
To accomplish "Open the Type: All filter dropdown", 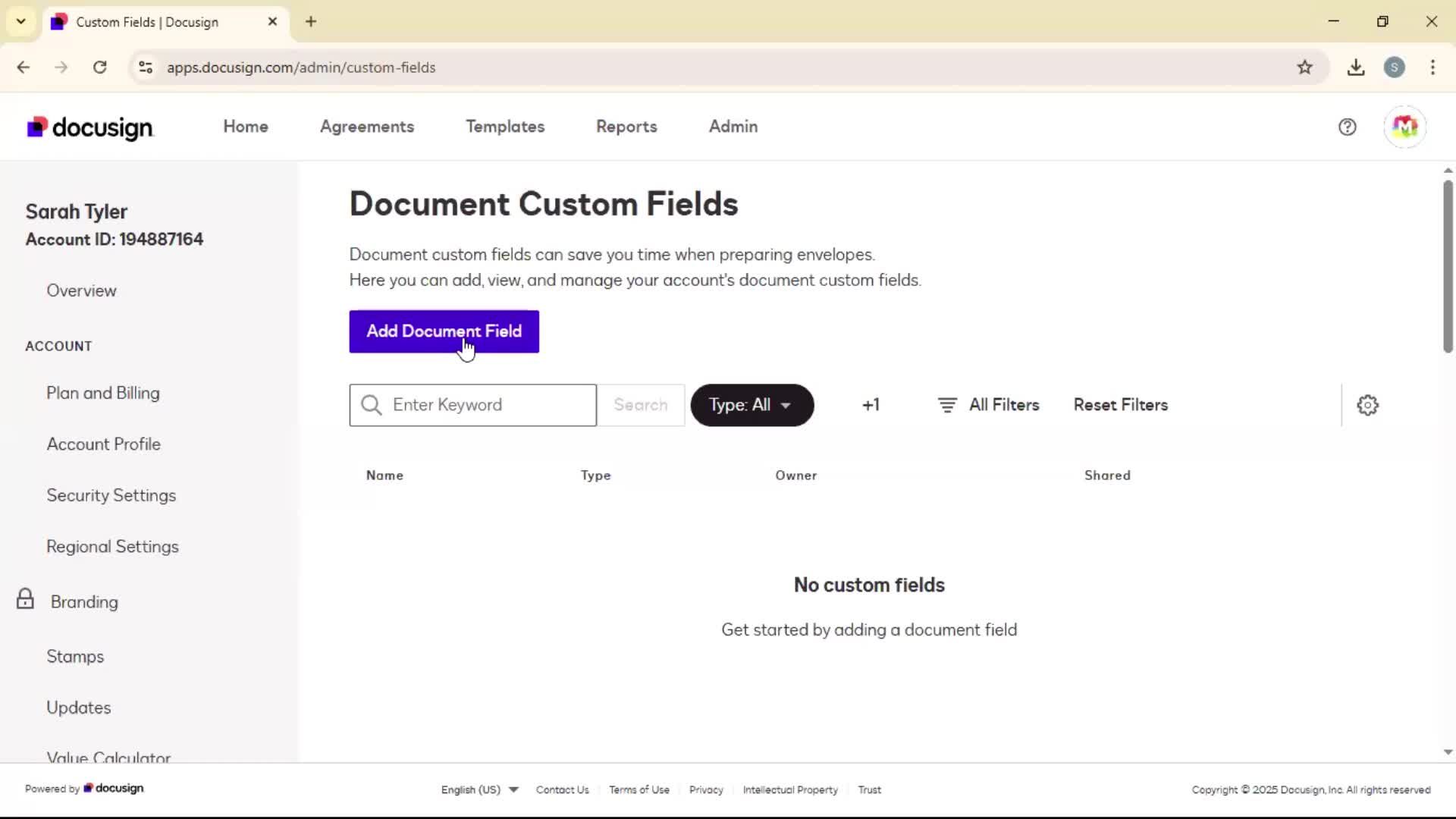I will click(752, 405).
